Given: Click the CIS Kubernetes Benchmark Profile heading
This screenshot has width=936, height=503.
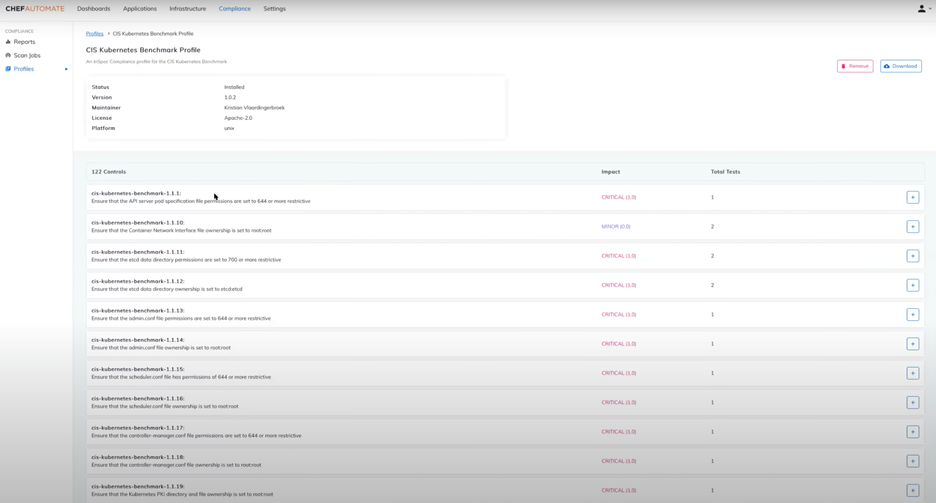Looking at the screenshot, I should 143,50.
